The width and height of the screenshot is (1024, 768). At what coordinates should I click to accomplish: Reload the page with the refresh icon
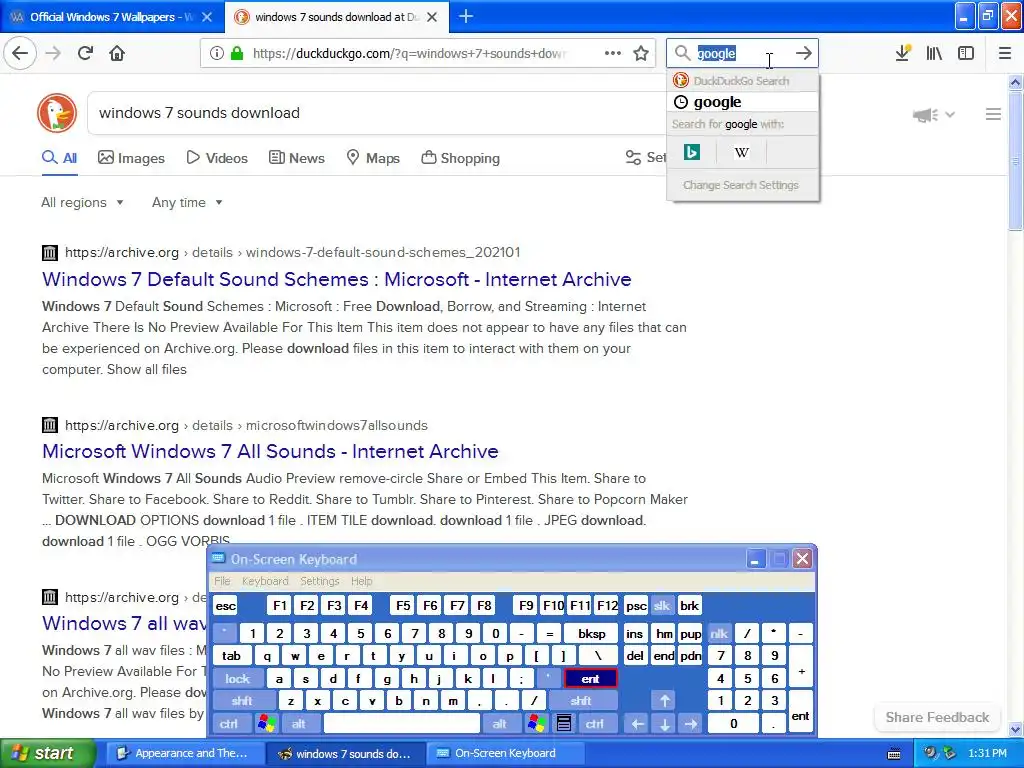(85, 53)
